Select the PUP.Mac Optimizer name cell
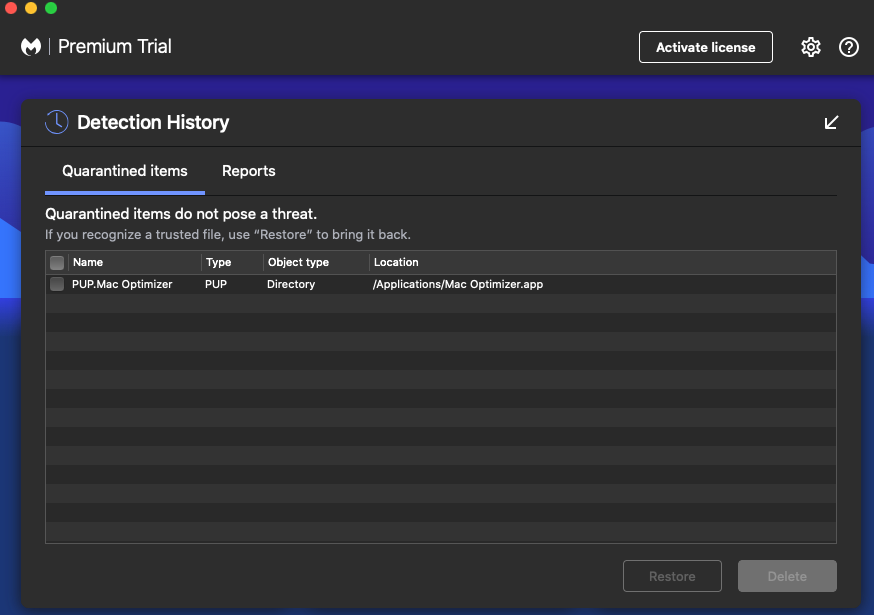Viewport: 874px width, 615px height. (122, 284)
